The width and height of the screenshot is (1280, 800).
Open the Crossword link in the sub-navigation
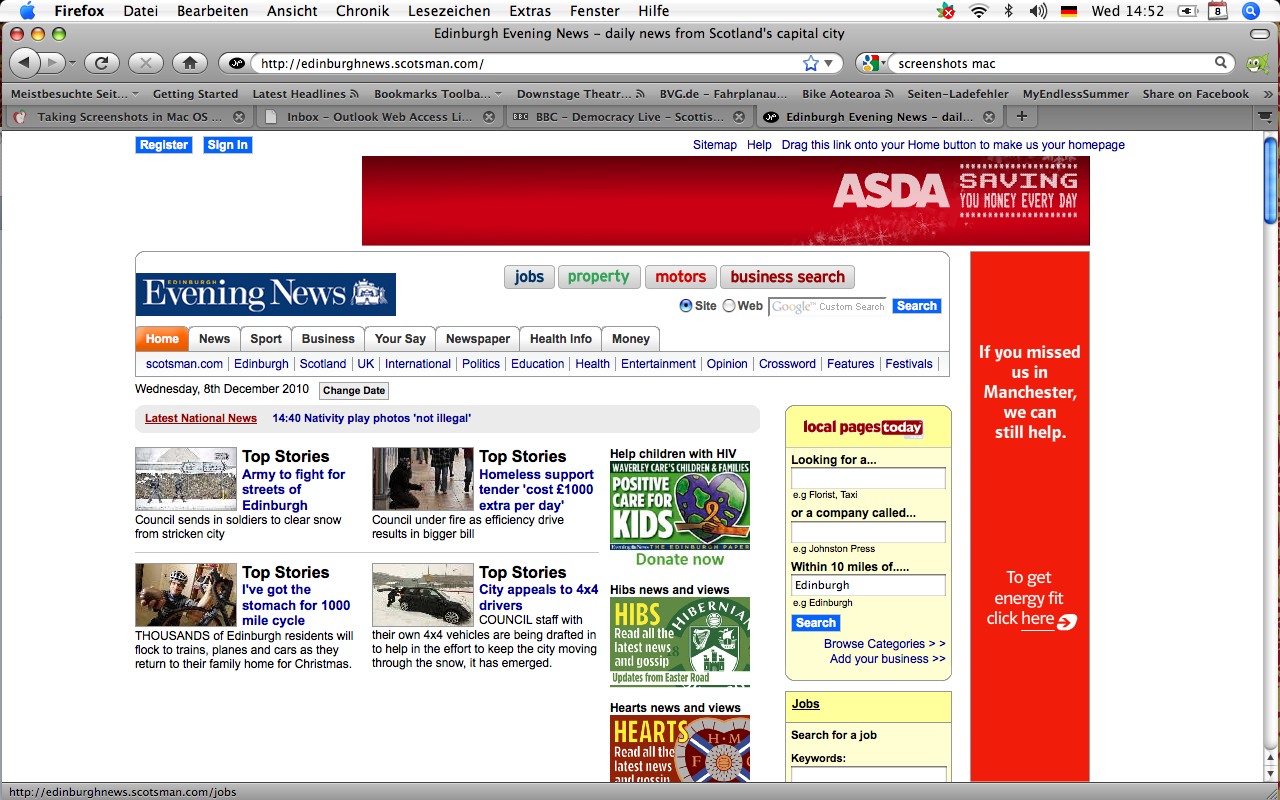[787, 364]
